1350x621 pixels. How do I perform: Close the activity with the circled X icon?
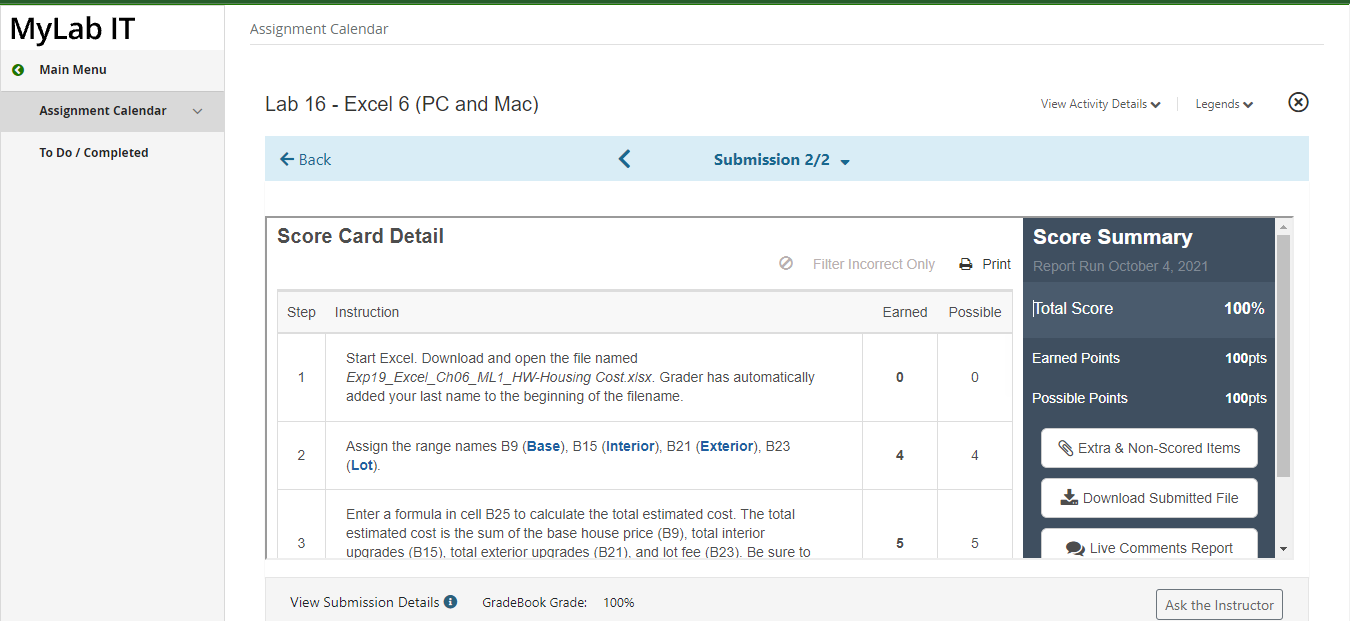(1298, 102)
